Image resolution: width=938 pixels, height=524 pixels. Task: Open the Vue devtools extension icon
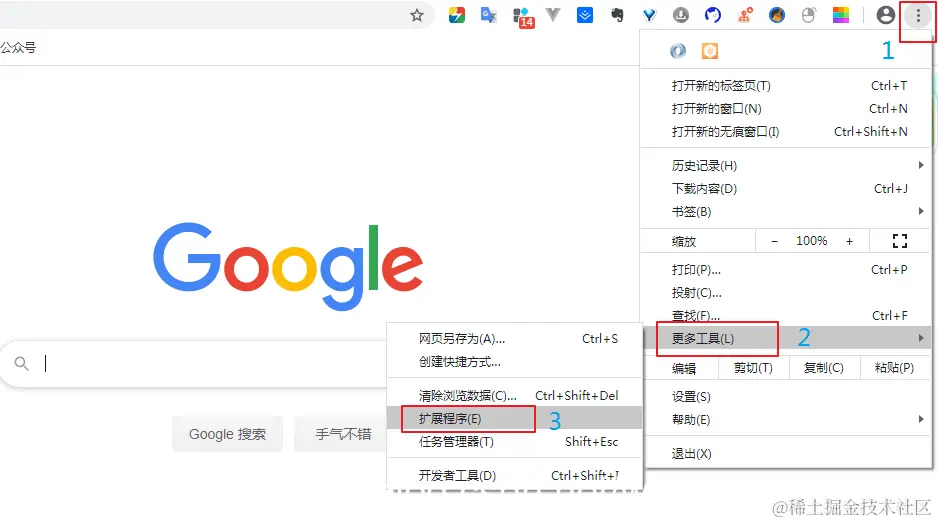[x=553, y=14]
